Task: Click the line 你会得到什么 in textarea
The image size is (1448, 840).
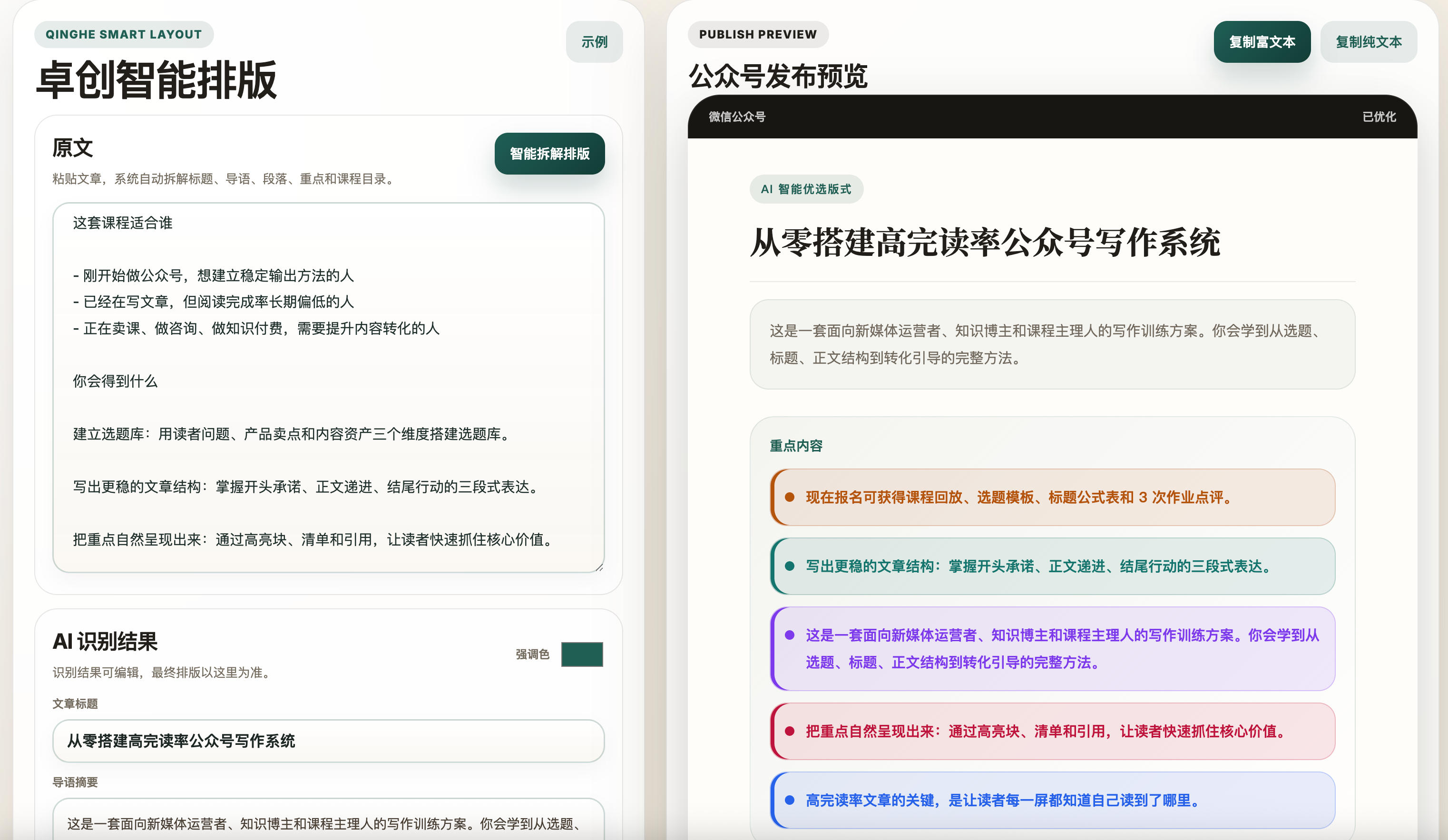Action: point(115,381)
